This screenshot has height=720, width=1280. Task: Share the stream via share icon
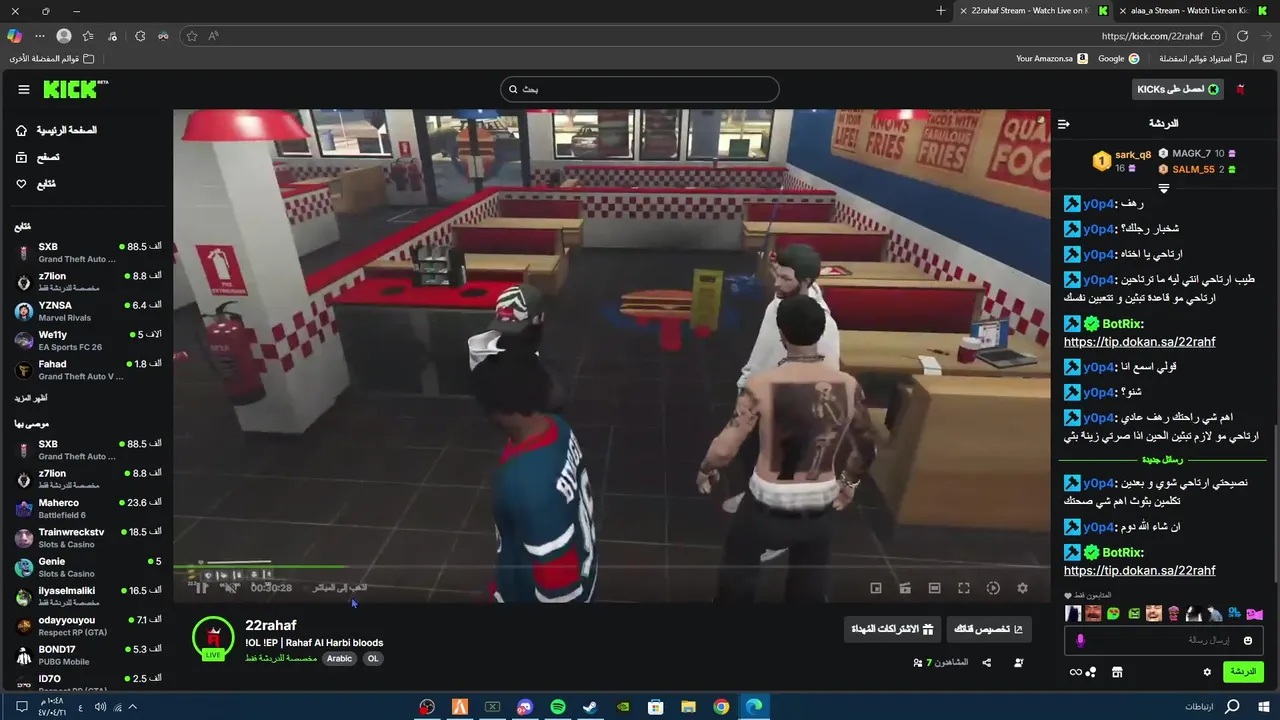tap(987, 662)
